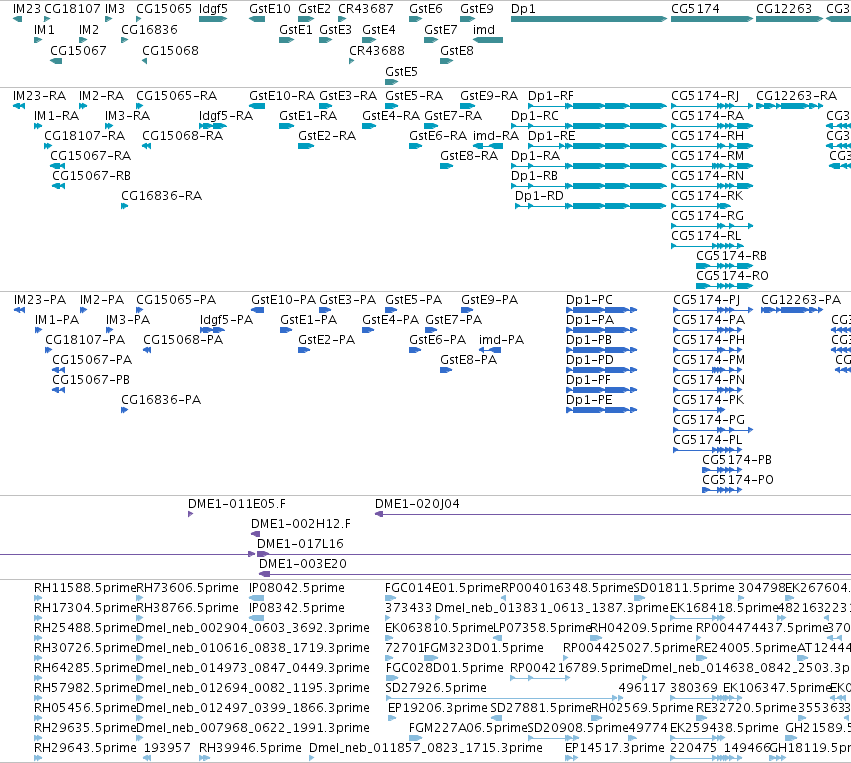Select the GstE10 gene arrow
Image resolution: width=851 pixels, height=763 pixels.
click(257, 19)
